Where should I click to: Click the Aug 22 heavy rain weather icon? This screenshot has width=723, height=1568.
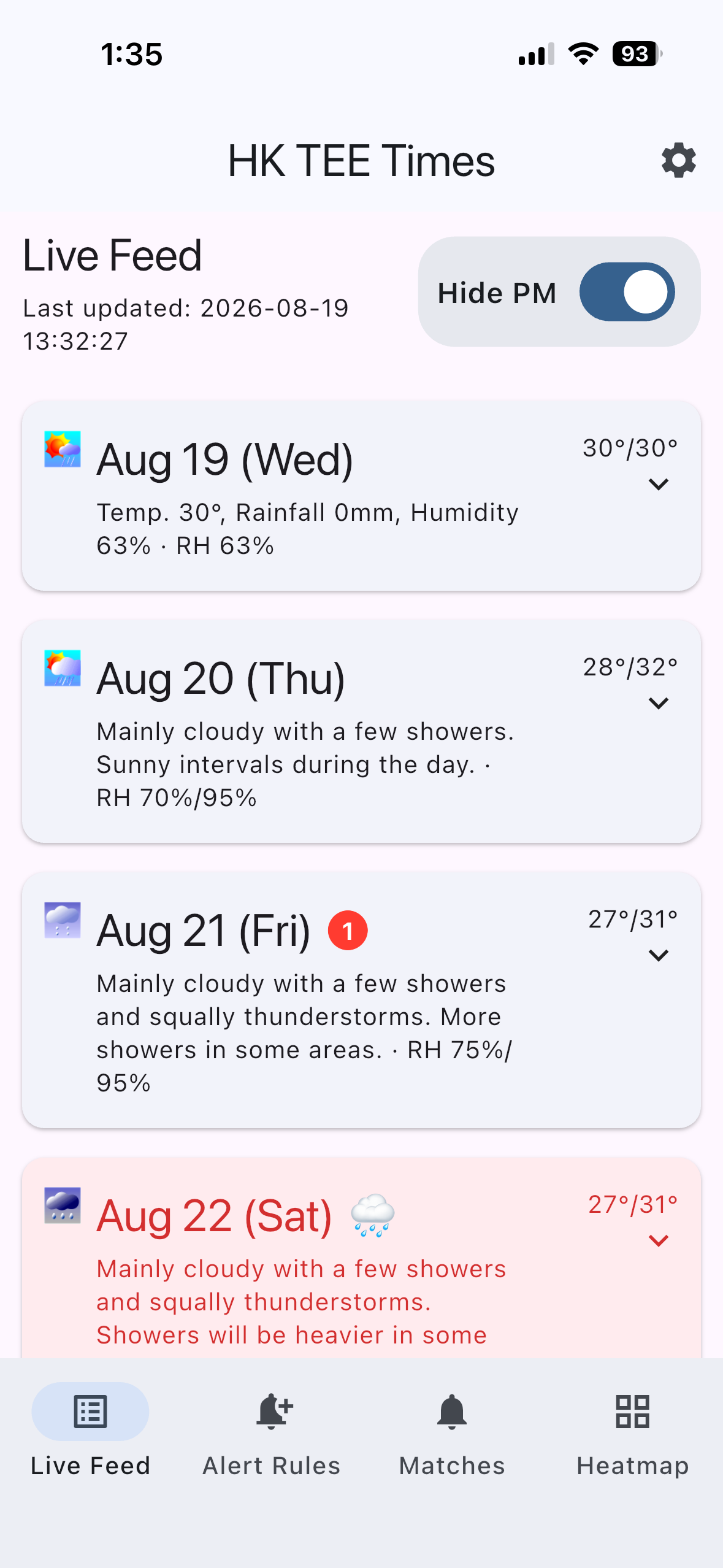pyautogui.click(x=63, y=1205)
